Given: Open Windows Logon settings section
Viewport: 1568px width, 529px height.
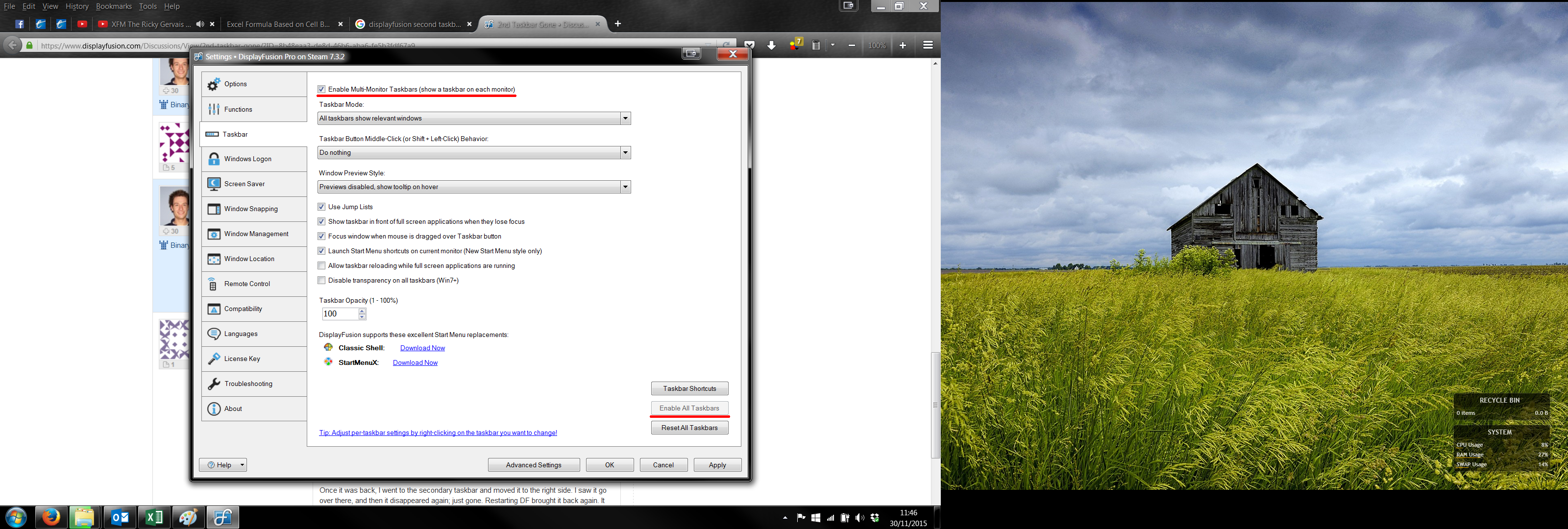Looking at the screenshot, I should (247, 159).
